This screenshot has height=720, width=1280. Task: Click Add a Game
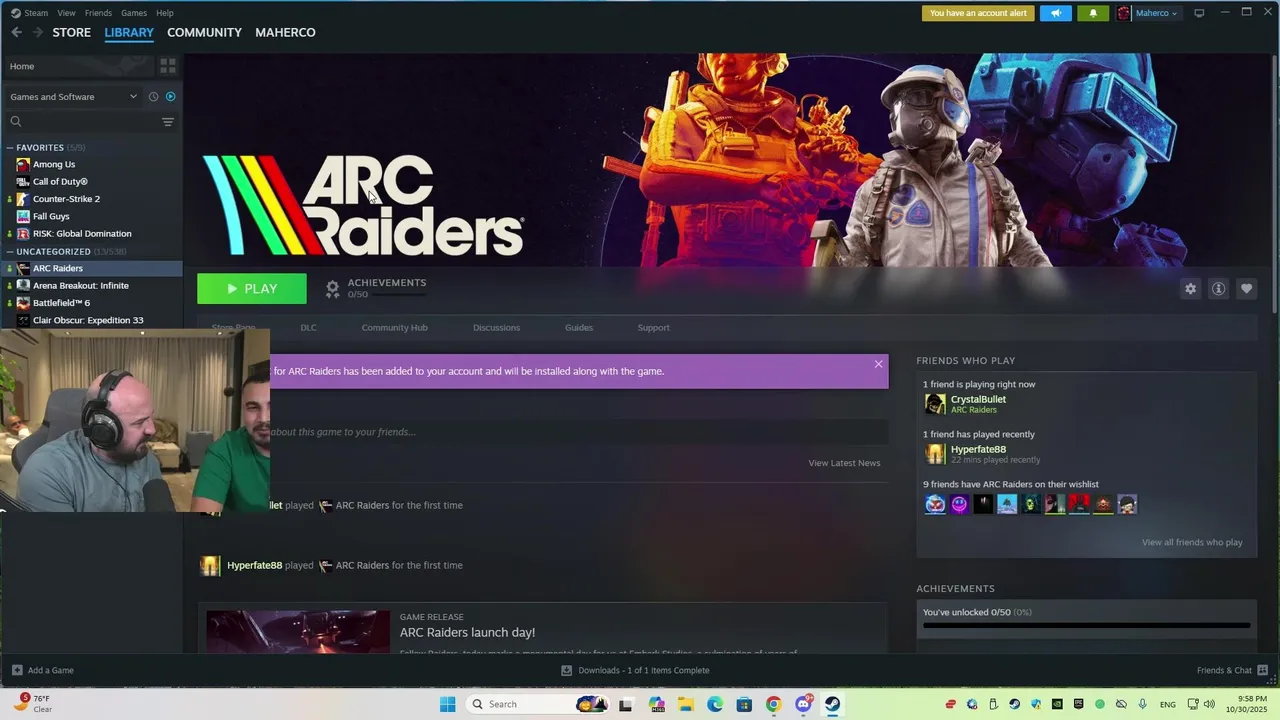tap(43, 670)
